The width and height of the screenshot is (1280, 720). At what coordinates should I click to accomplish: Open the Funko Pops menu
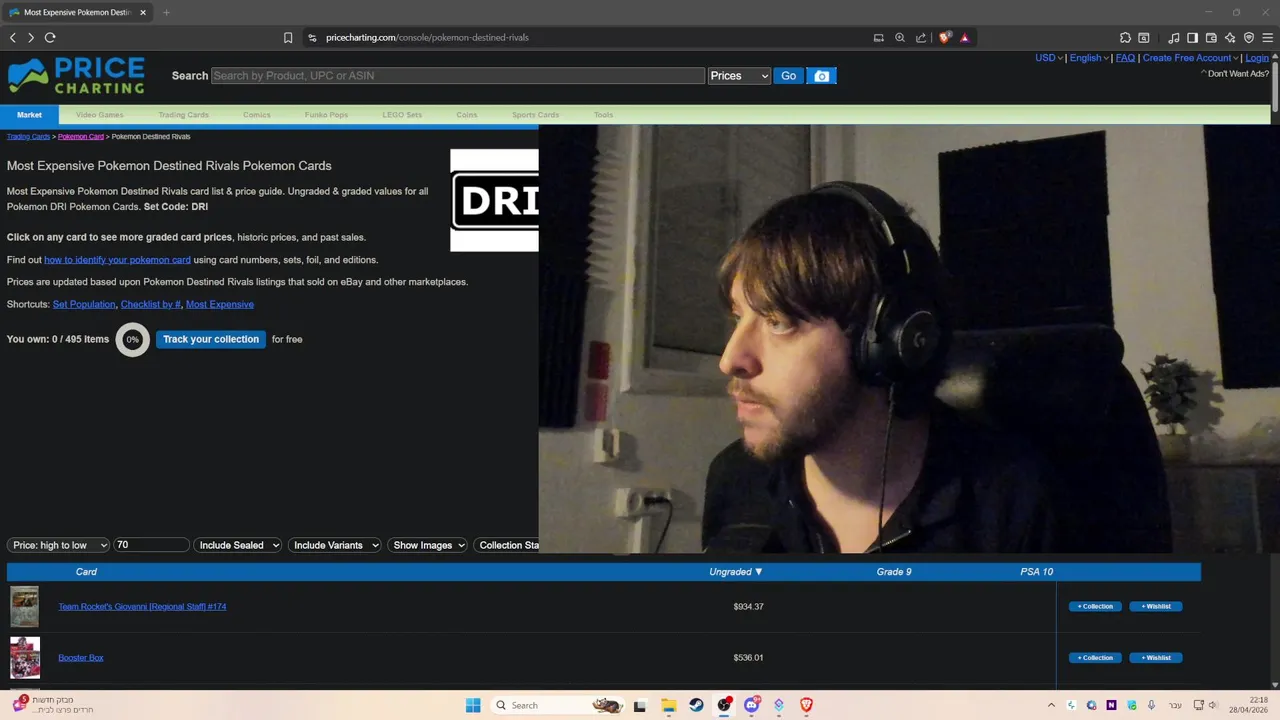[x=326, y=115]
